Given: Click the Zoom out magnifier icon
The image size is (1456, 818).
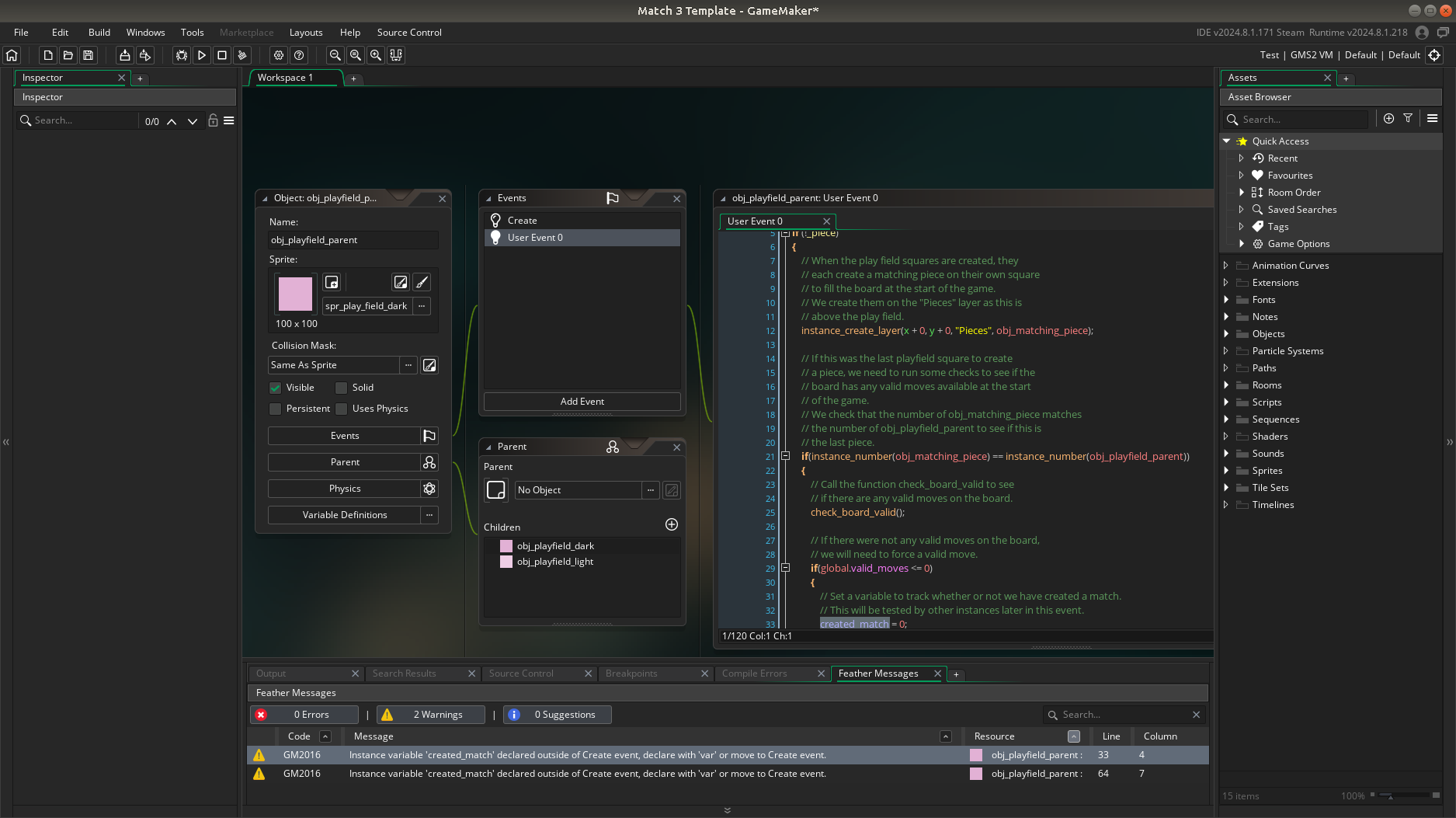Looking at the screenshot, I should [x=335, y=55].
